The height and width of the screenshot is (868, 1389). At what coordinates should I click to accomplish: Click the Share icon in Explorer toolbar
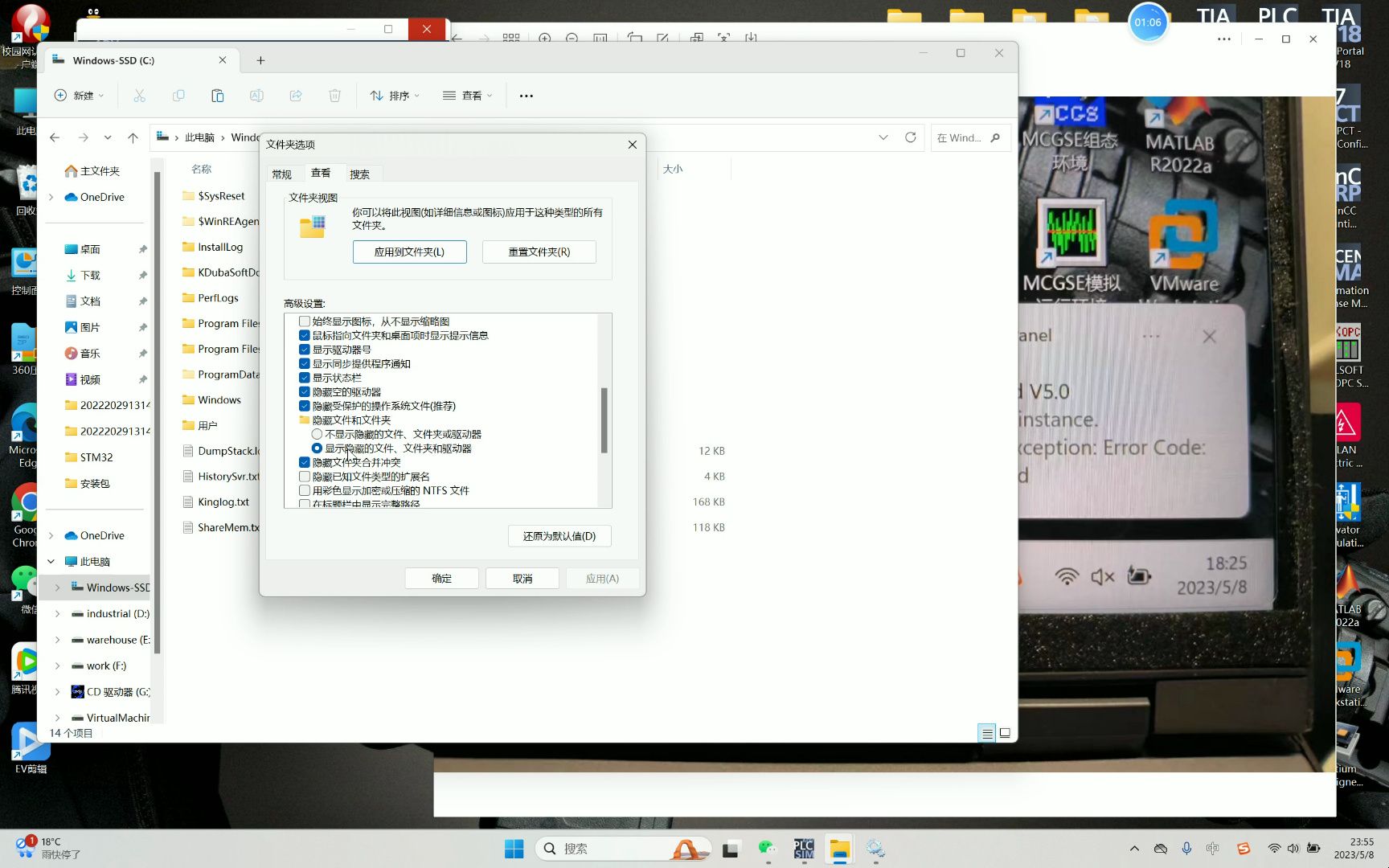pos(296,96)
